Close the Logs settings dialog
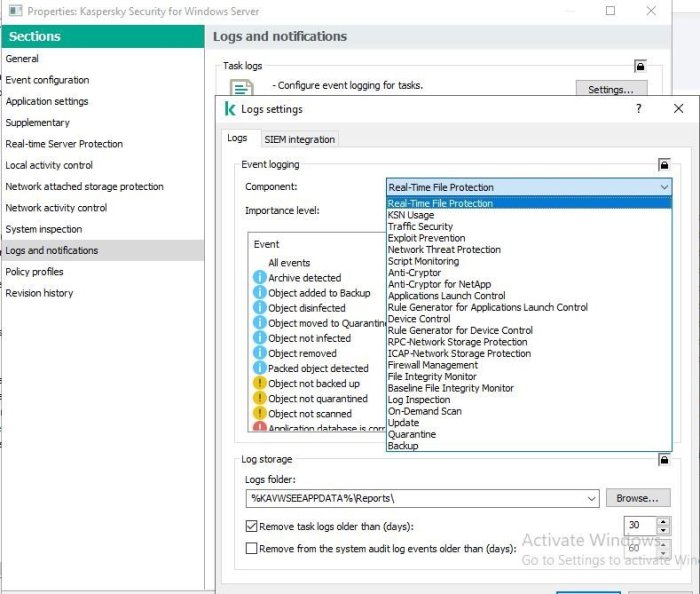Image resolution: width=700 pixels, height=594 pixels. pos(678,108)
